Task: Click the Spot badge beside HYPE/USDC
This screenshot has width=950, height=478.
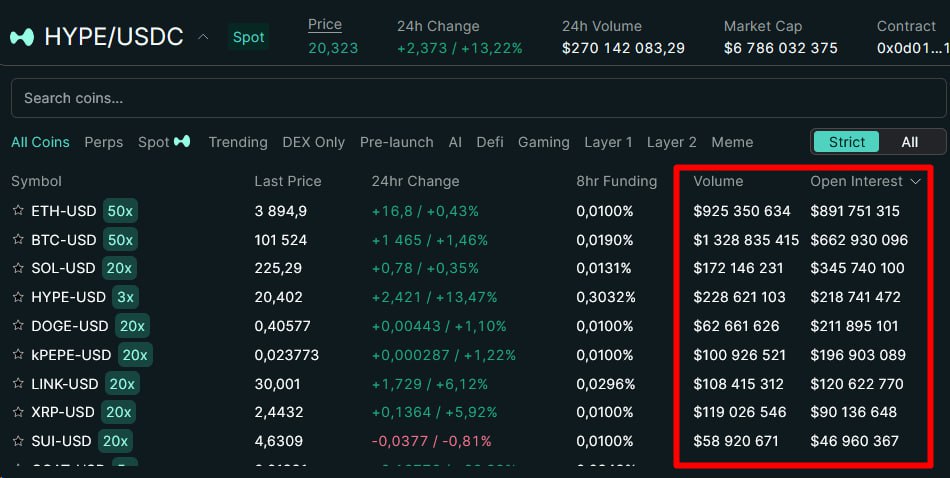Action: click(248, 37)
